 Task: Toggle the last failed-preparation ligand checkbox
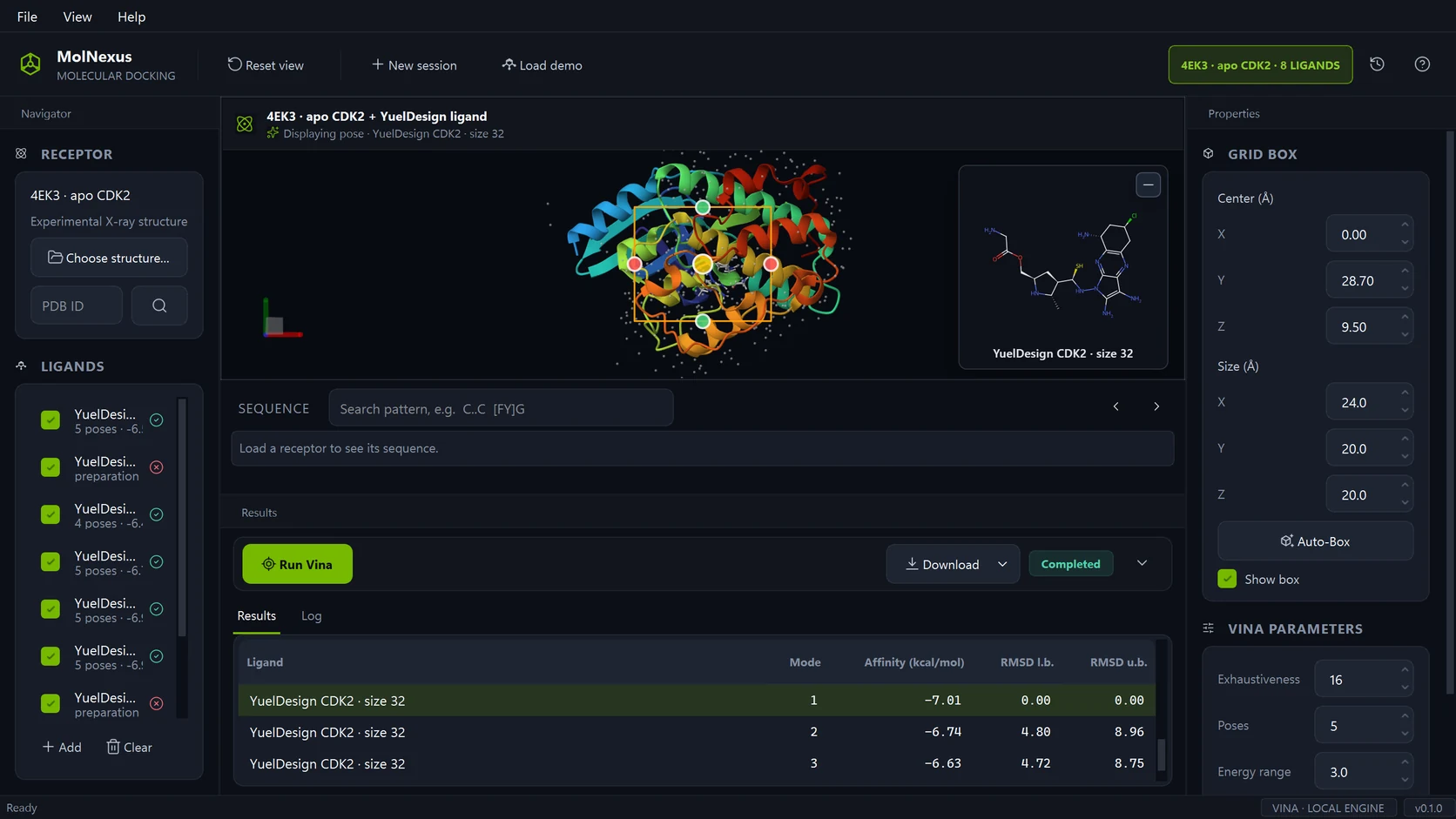51,703
